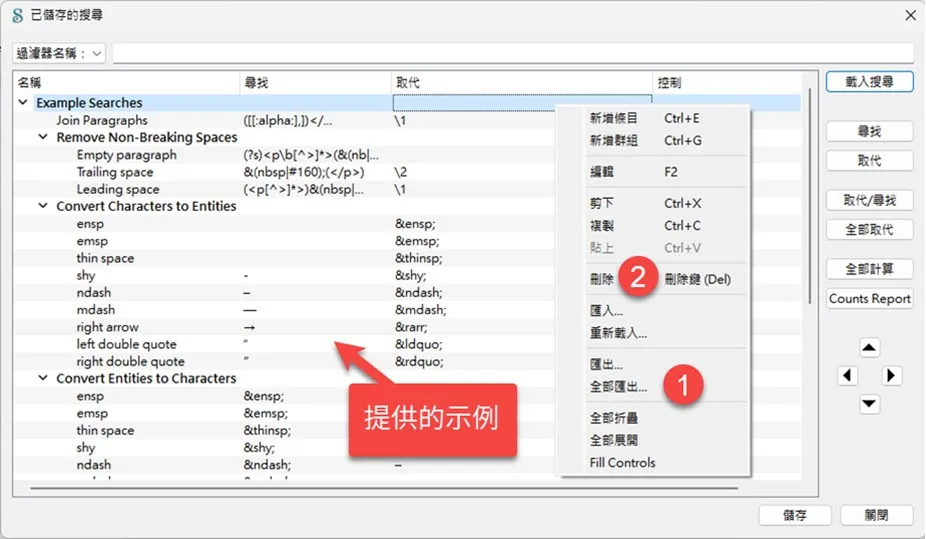Click the Sigil app icon in title bar

point(18,15)
